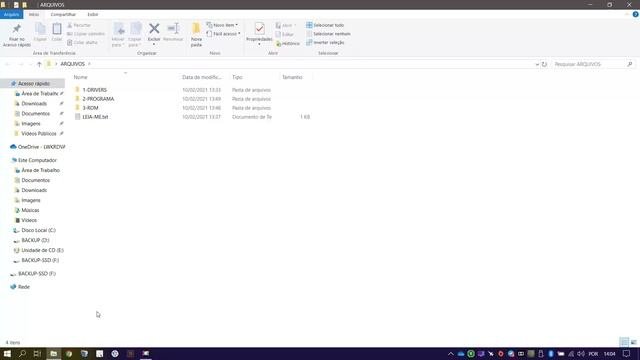Screen dimensions: 640x360
Task: Click the Renomear icon
Action: 173,29
